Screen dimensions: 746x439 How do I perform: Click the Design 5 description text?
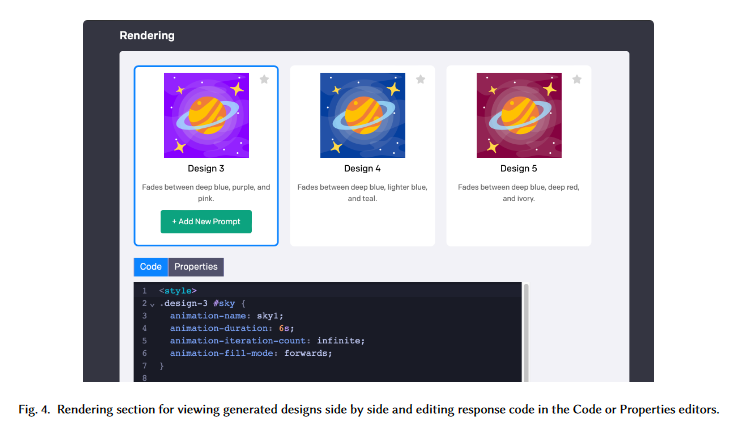point(518,192)
